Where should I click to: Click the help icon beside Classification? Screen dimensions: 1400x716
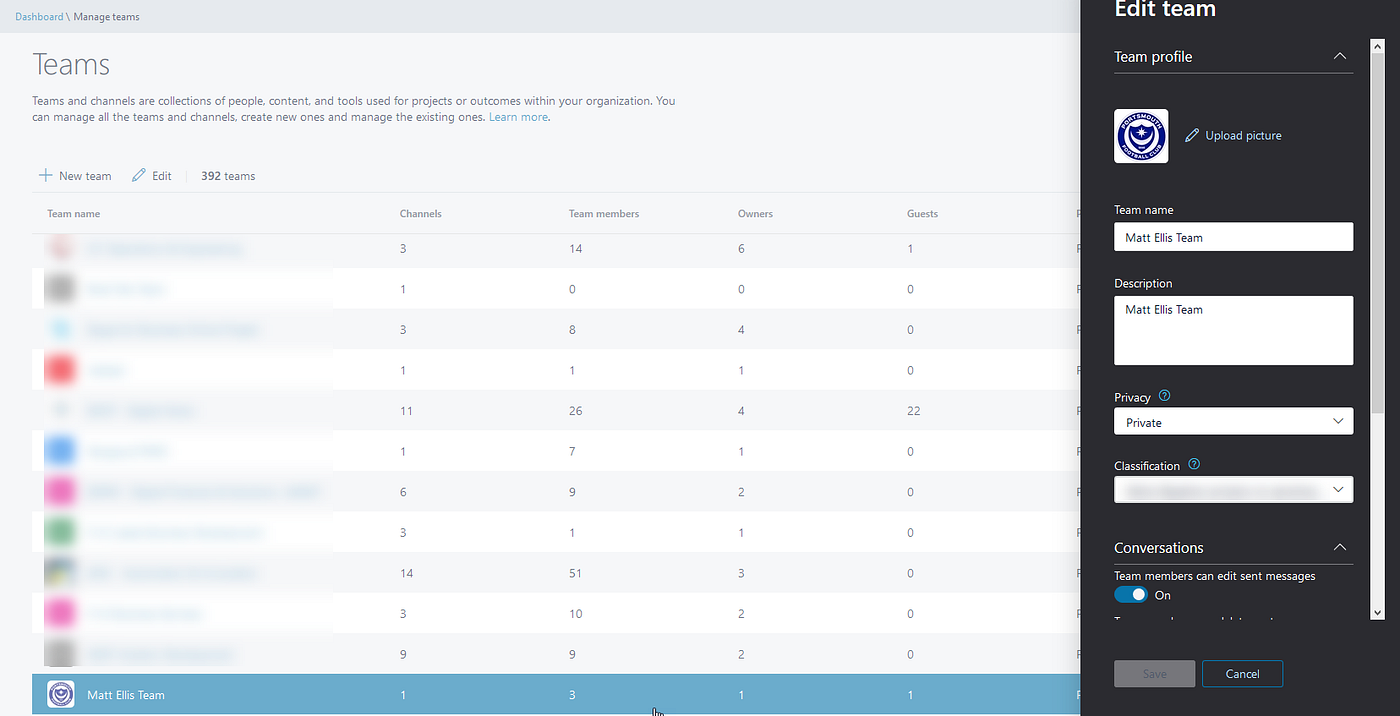click(1194, 465)
